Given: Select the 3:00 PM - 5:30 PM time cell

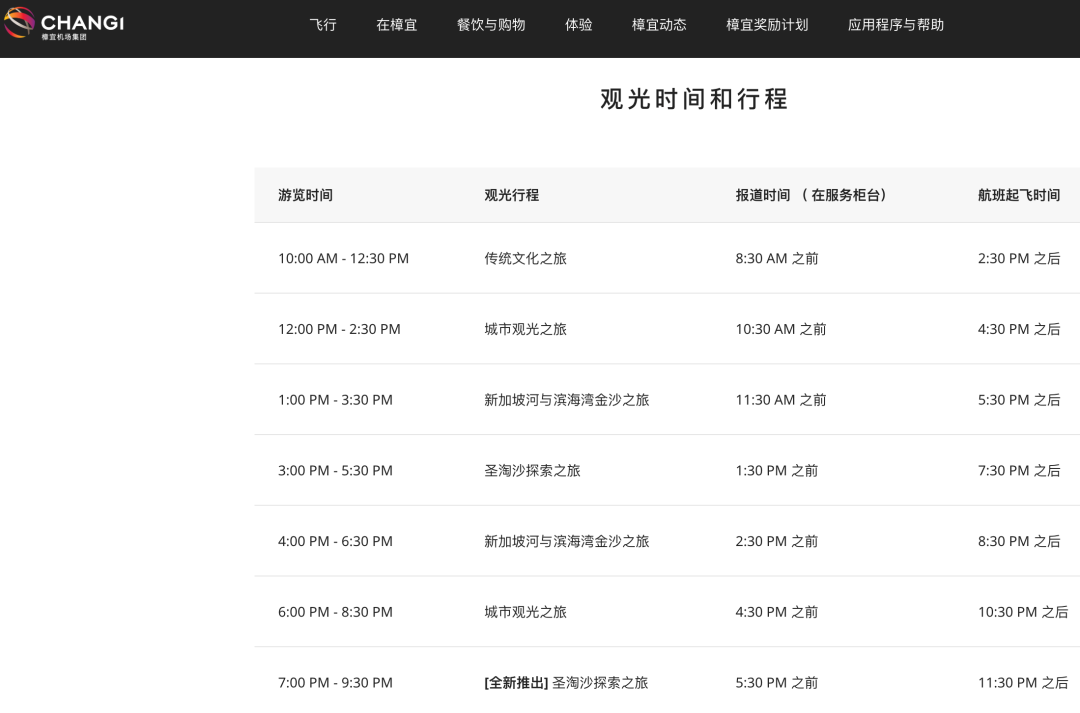Looking at the screenshot, I should point(335,471).
